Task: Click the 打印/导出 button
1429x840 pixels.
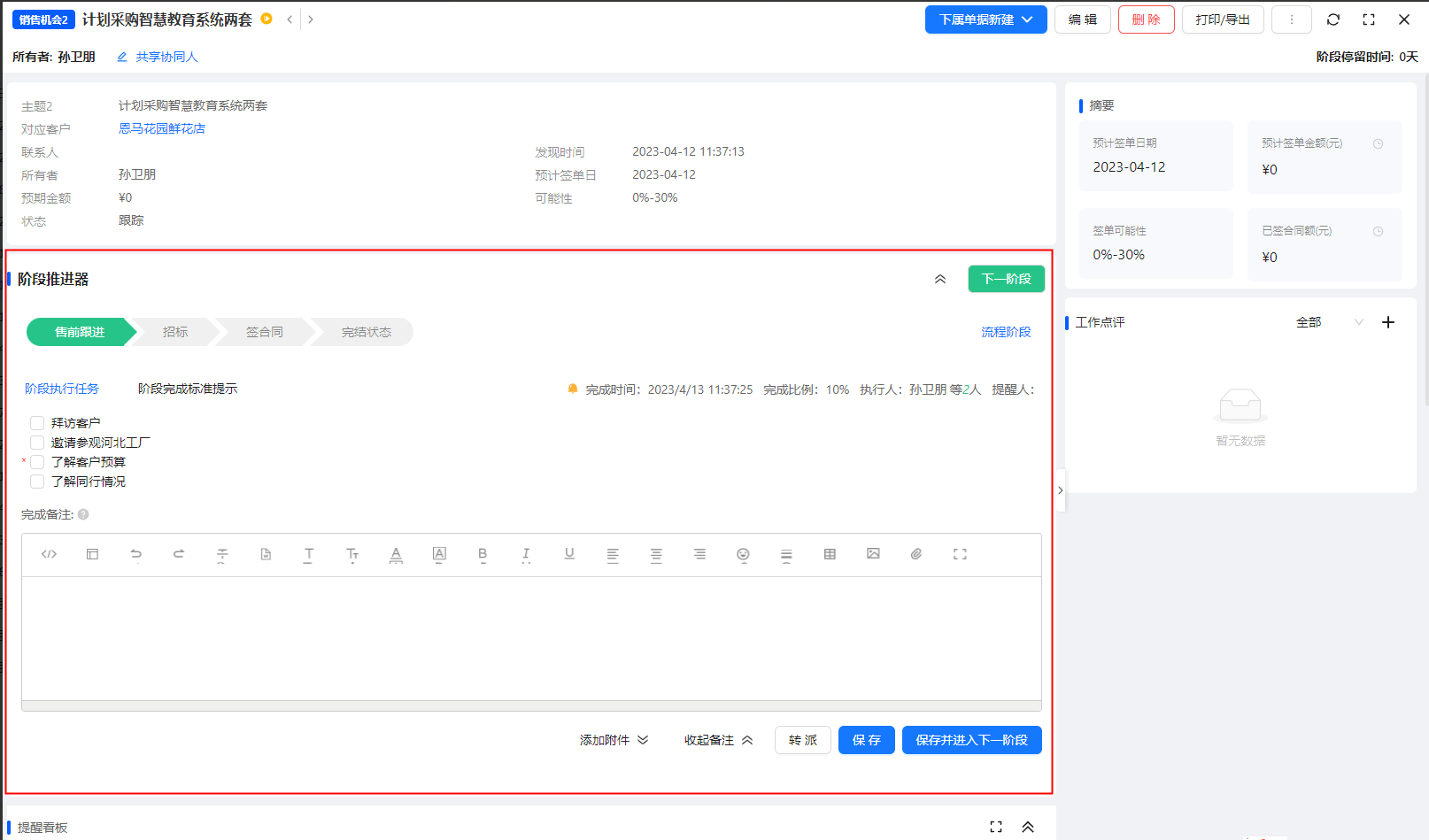Action: click(1223, 19)
